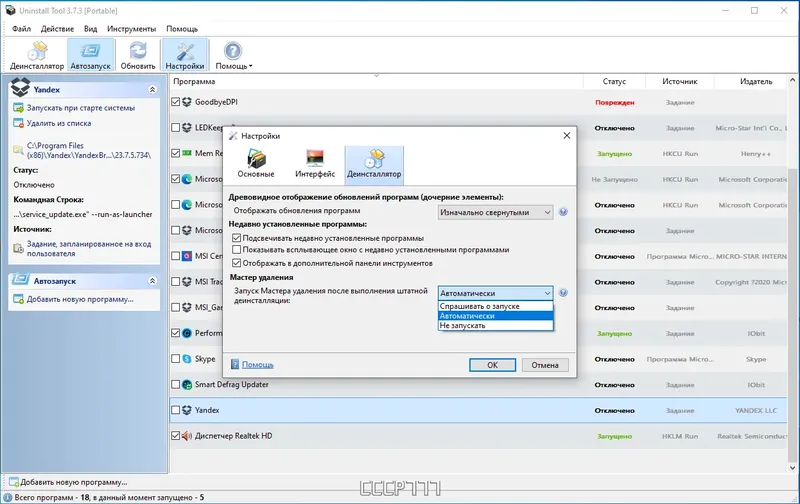Click the Удалить из списка icon
Viewport: 800px width, 504px height.
pos(18,123)
